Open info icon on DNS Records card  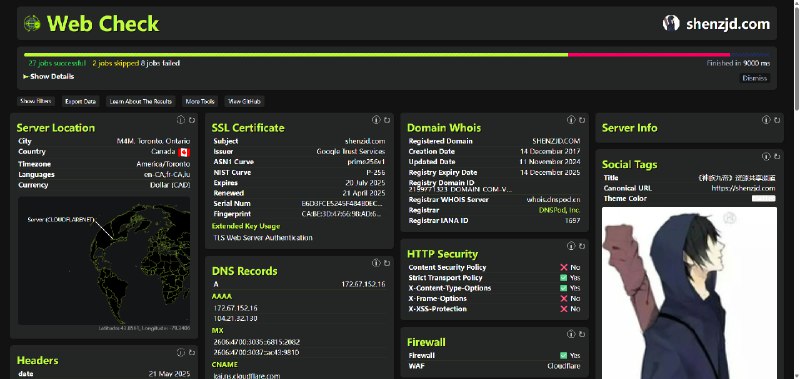pos(376,263)
